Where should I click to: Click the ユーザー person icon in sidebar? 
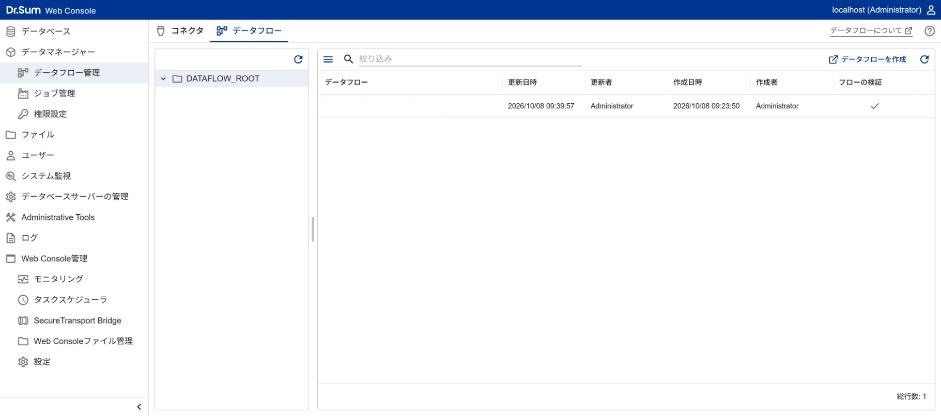point(10,155)
